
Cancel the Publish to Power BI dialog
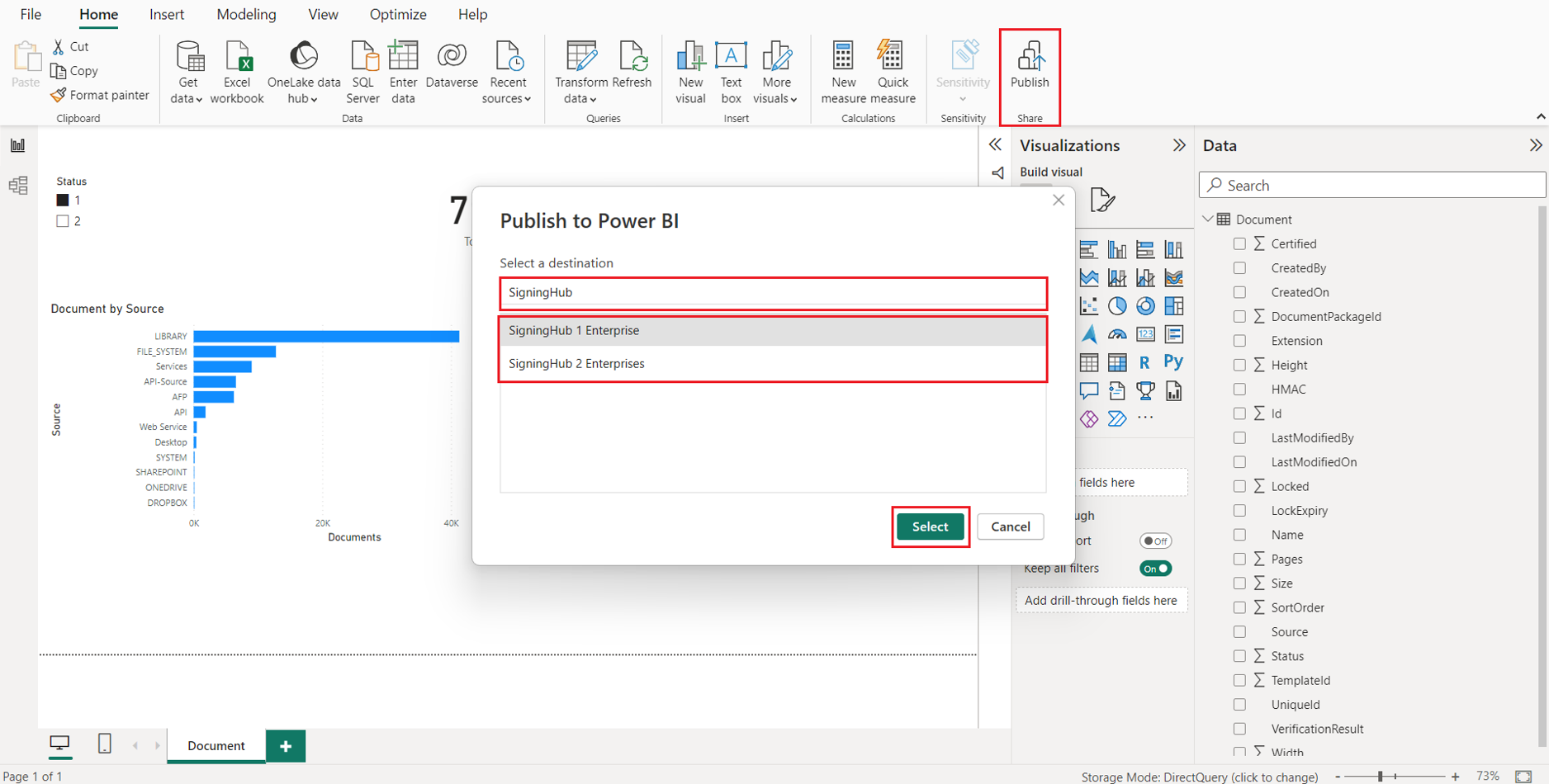click(1010, 527)
